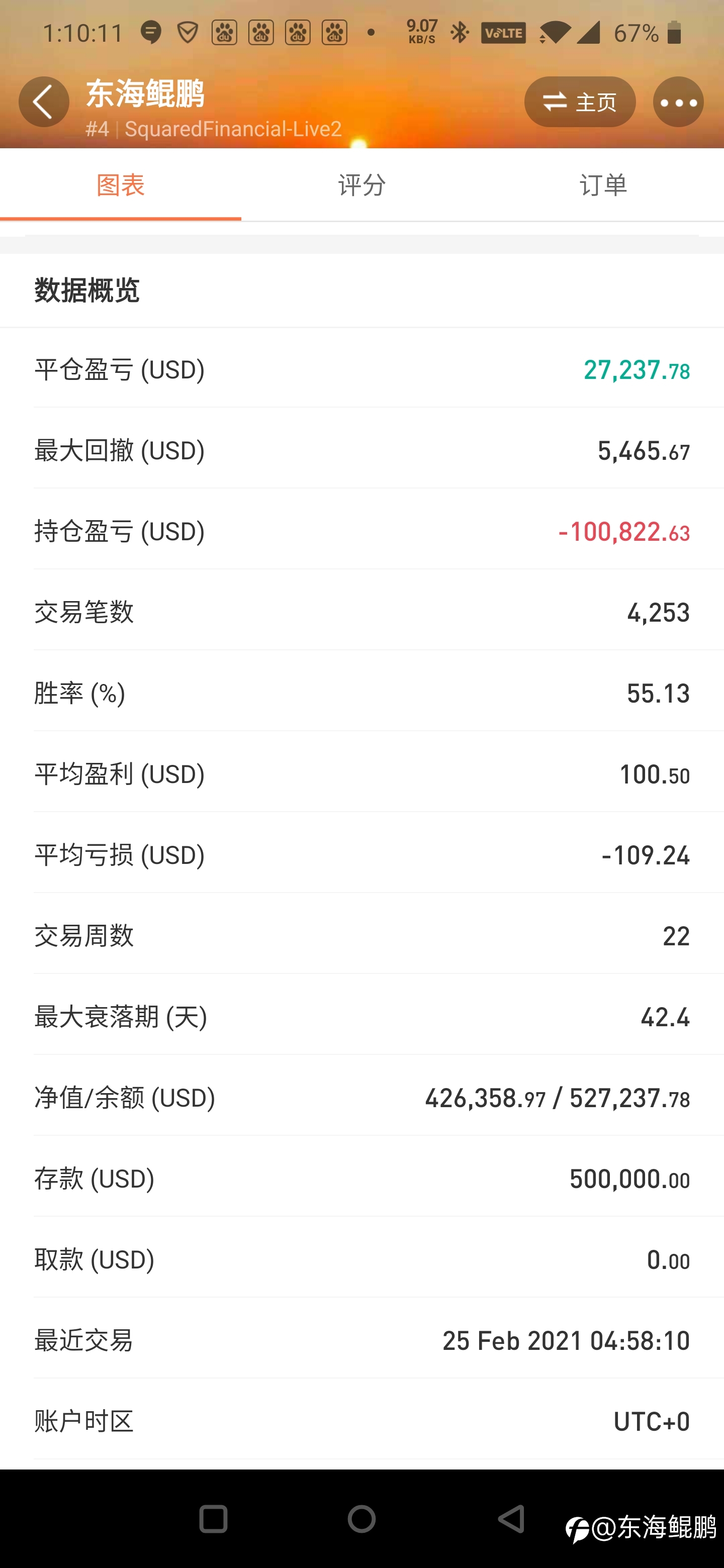Tap the back arrow icon
This screenshot has width=724, height=1568.
(44, 102)
